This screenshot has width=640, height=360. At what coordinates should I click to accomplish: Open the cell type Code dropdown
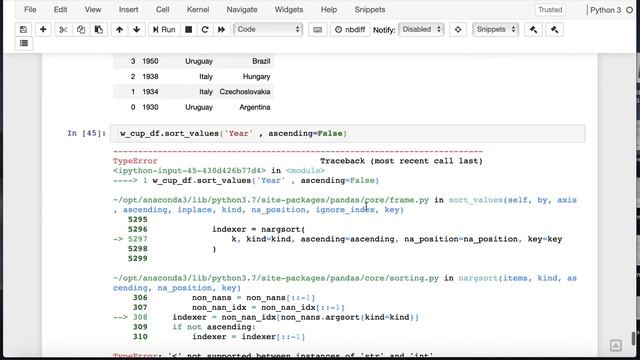tap(268, 29)
